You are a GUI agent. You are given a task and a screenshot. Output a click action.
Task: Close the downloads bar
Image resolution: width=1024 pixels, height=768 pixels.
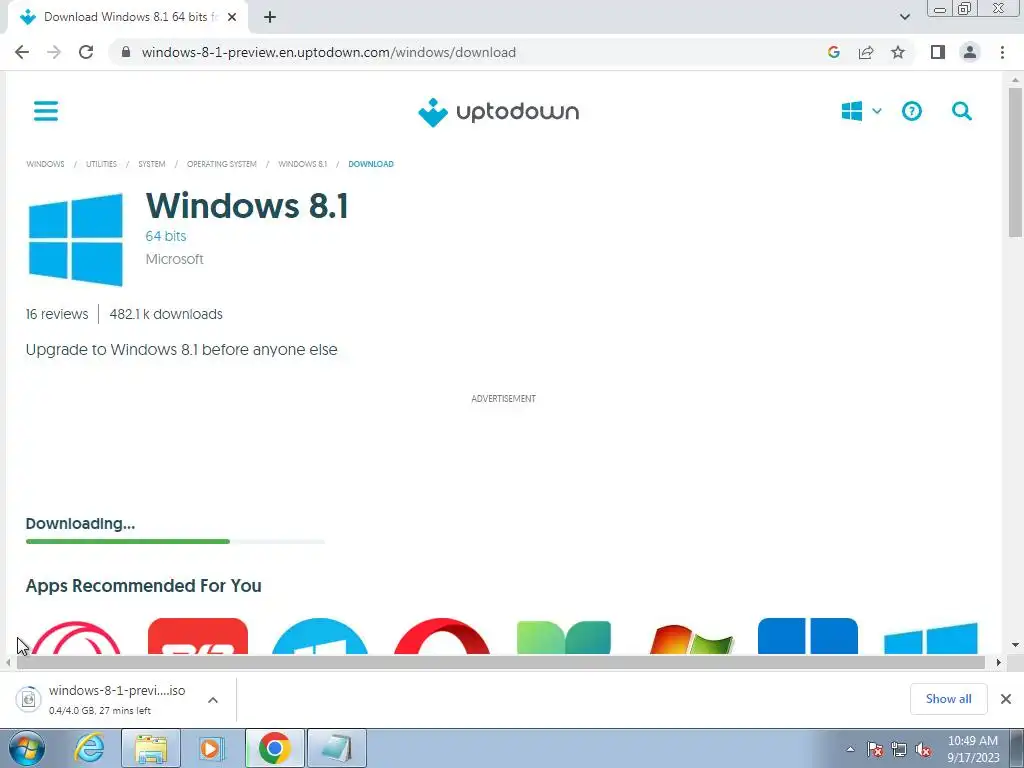(1006, 699)
